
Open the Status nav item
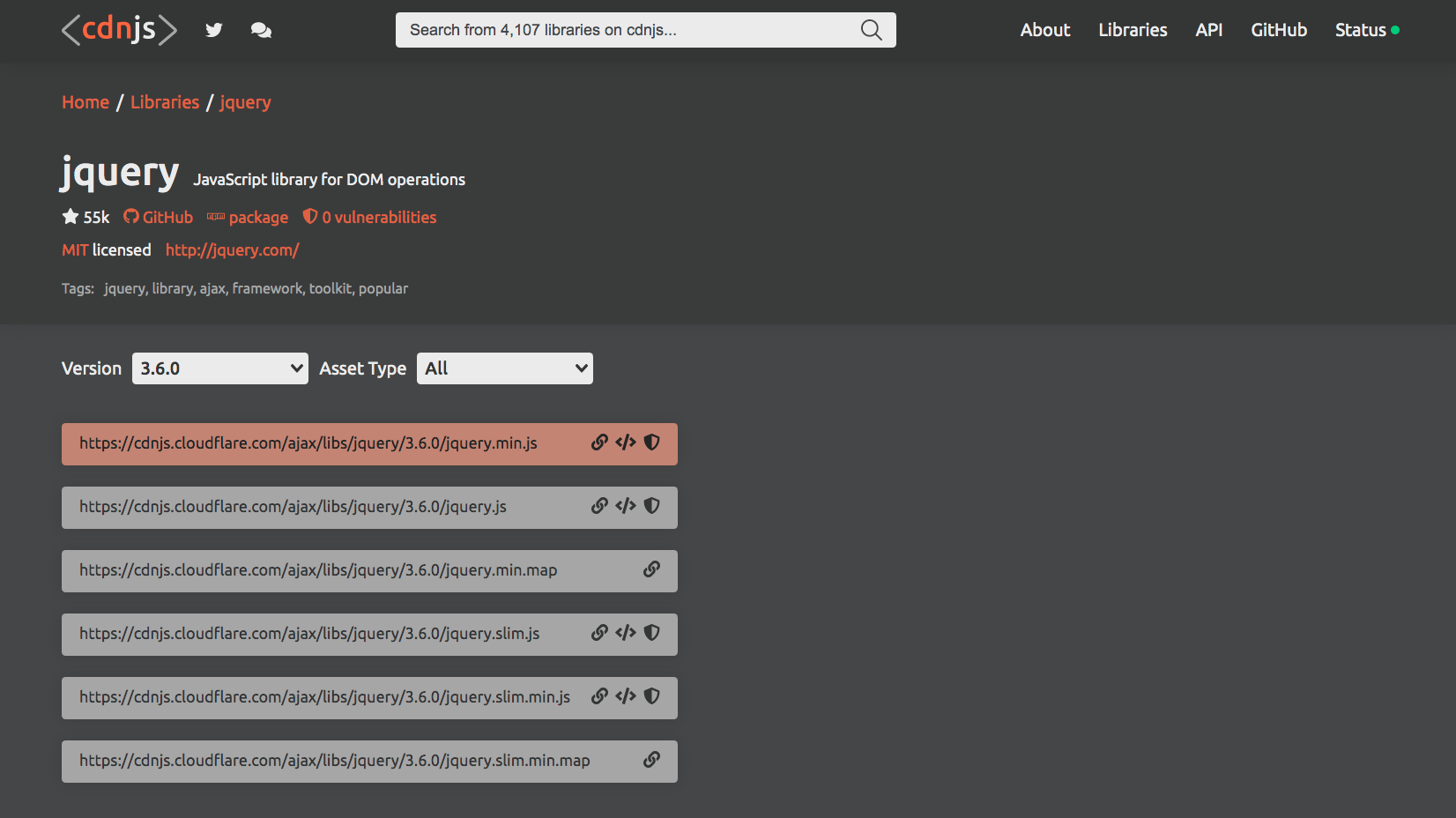[x=1367, y=30]
